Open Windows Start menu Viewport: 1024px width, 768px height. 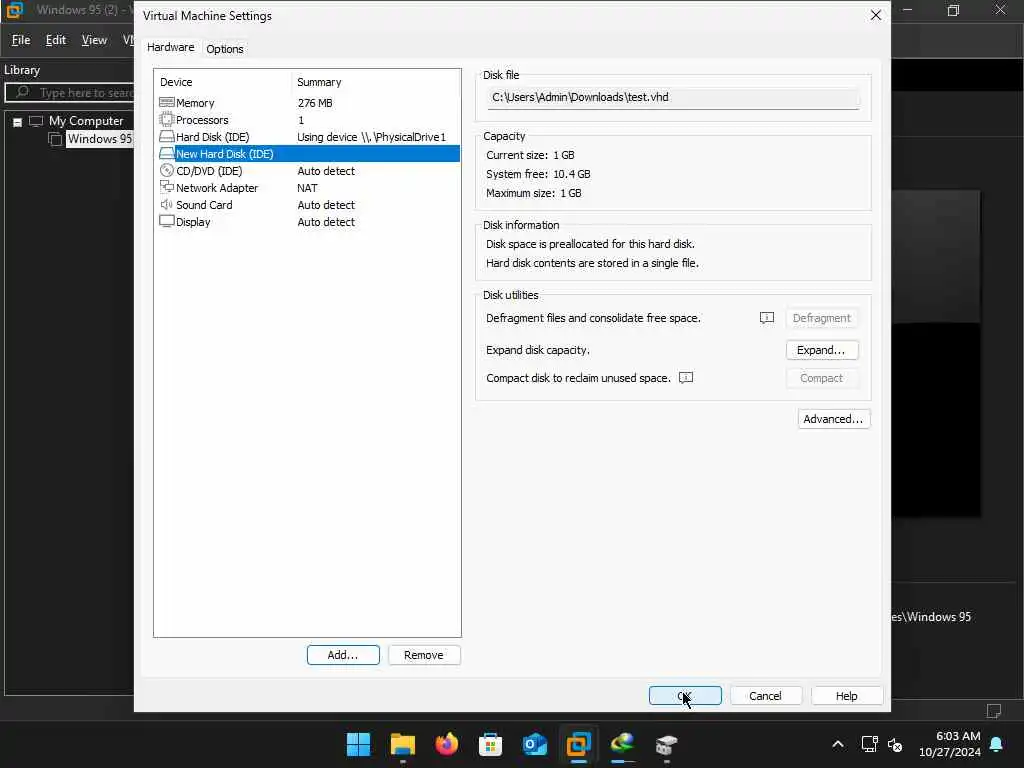point(358,744)
